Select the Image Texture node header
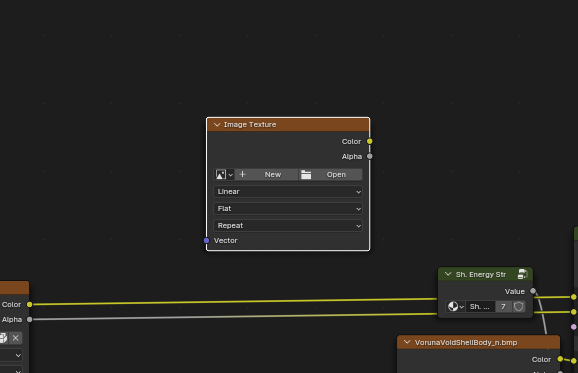The image size is (578, 373). pyautogui.click(x=288, y=125)
